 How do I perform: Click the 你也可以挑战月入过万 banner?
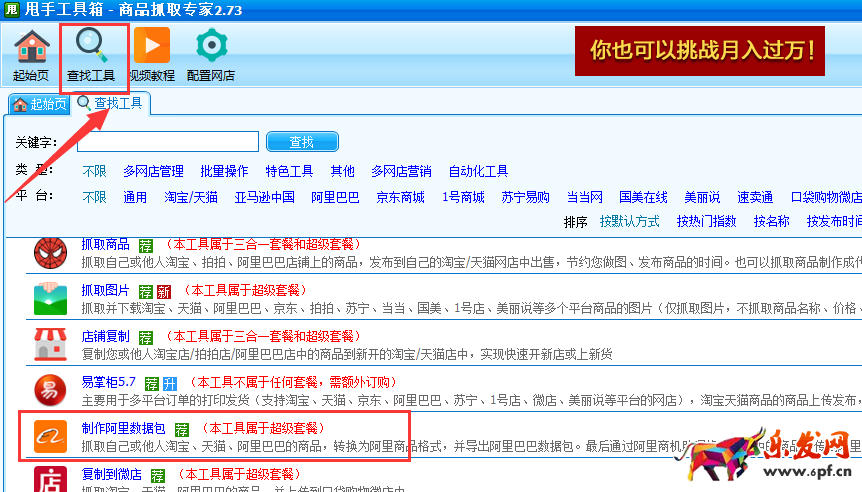click(x=700, y=51)
